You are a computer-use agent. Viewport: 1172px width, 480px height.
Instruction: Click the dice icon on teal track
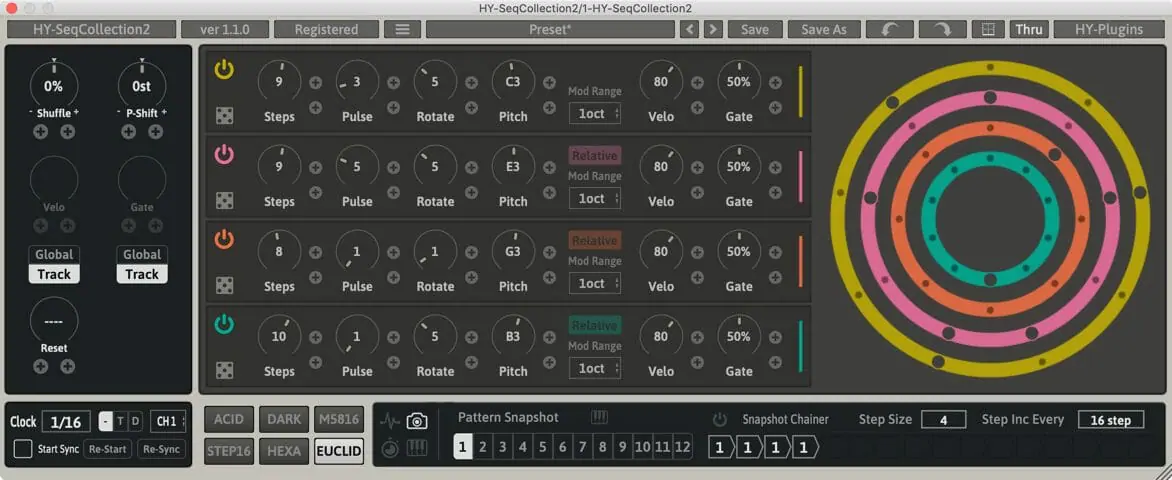[224, 371]
